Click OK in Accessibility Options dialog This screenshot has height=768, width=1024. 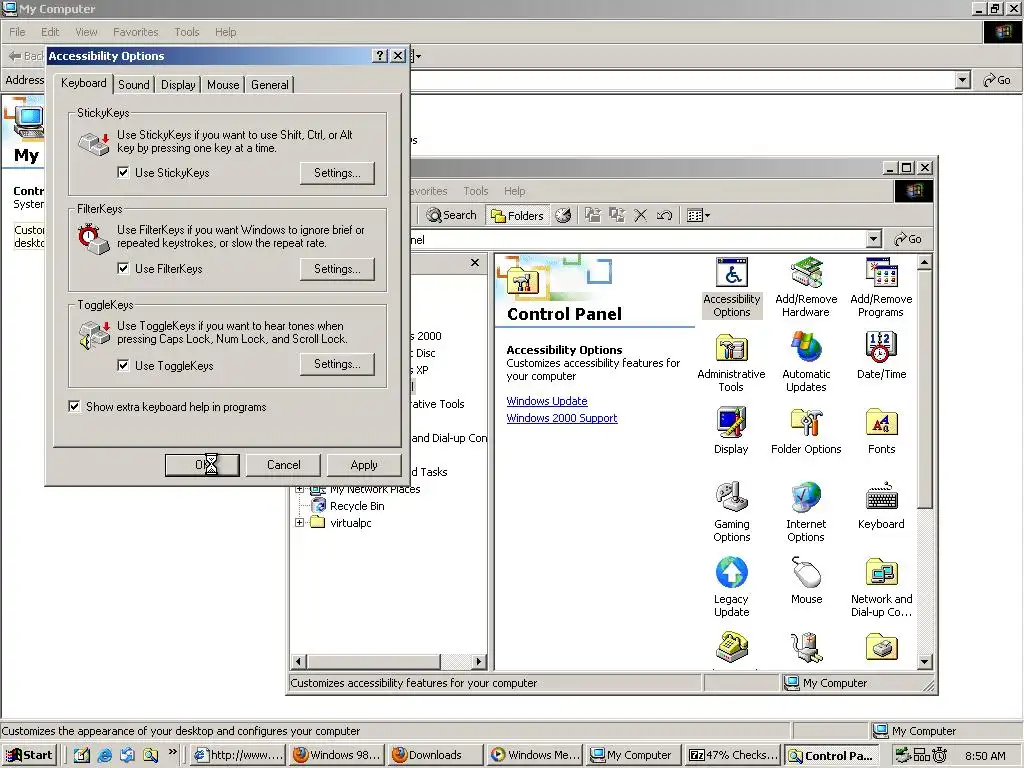(x=202, y=465)
